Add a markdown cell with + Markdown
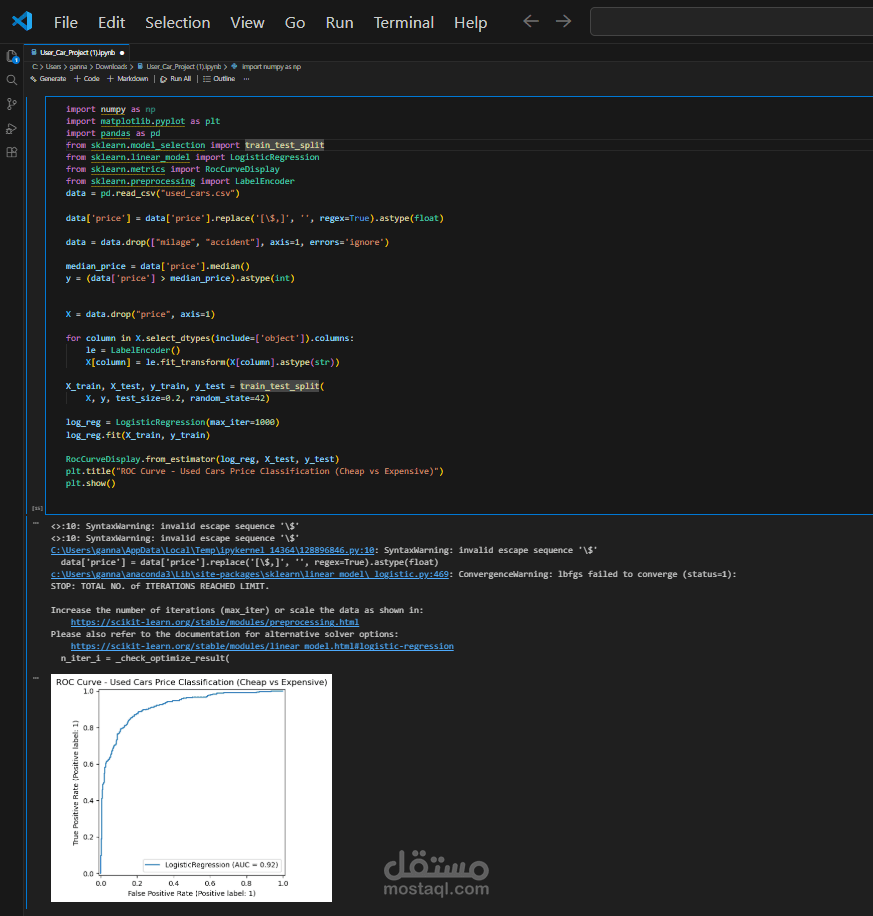Screen dimensions: 873x916 pyautogui.click(x=127, y=78)
